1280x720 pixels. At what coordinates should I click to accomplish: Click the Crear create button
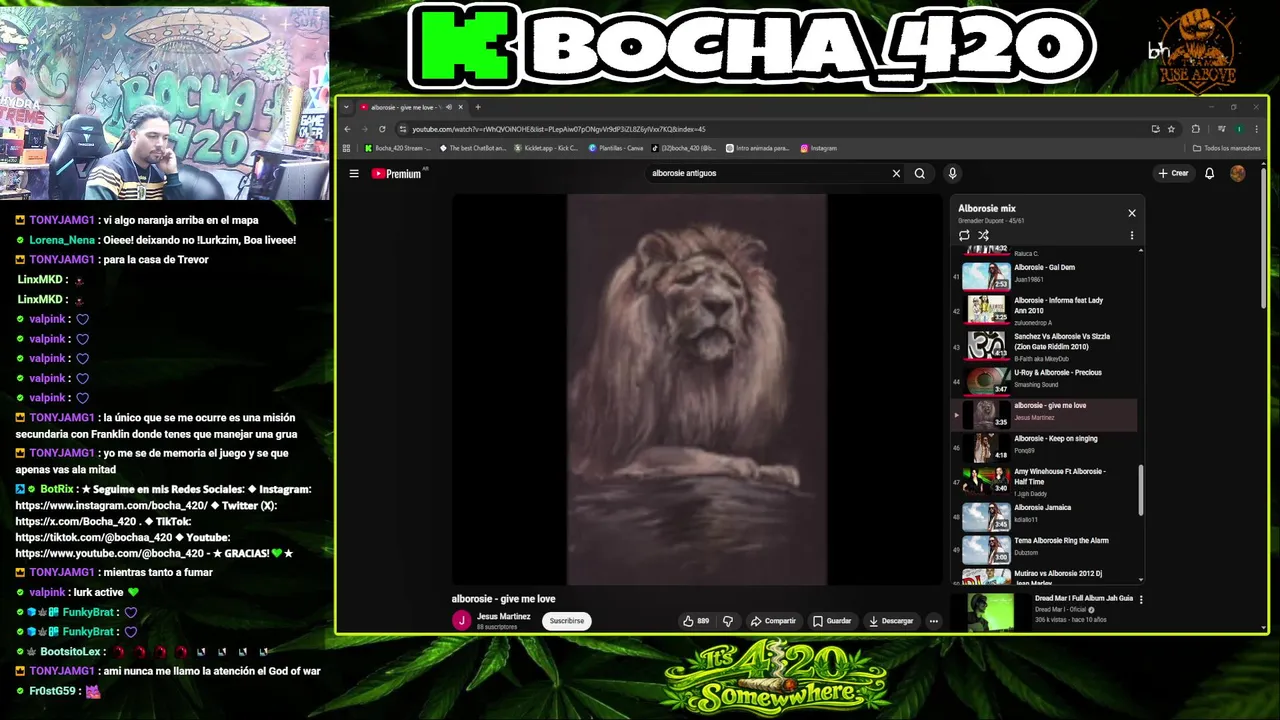click(1173, 173)
